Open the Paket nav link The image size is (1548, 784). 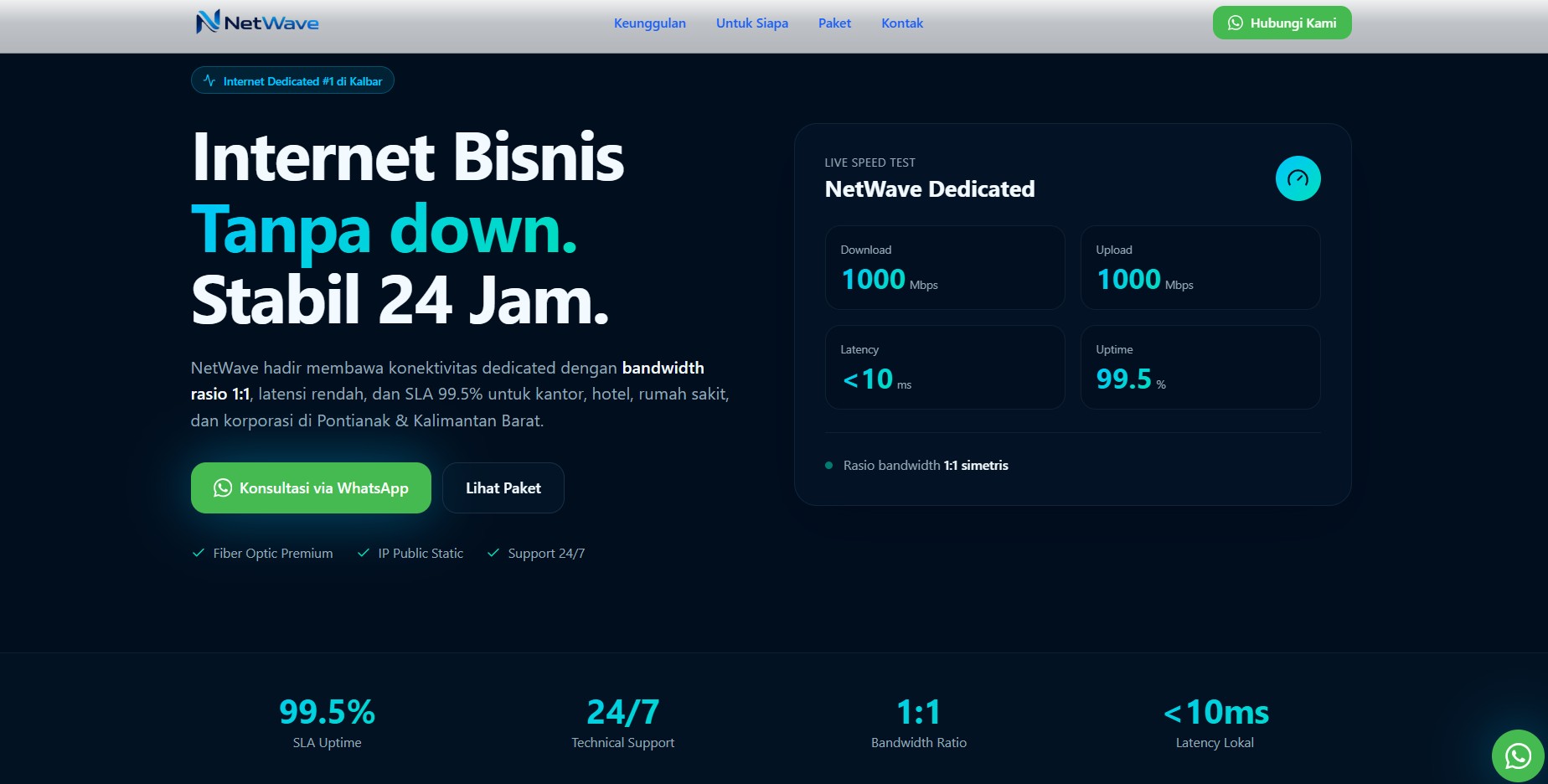834,23
